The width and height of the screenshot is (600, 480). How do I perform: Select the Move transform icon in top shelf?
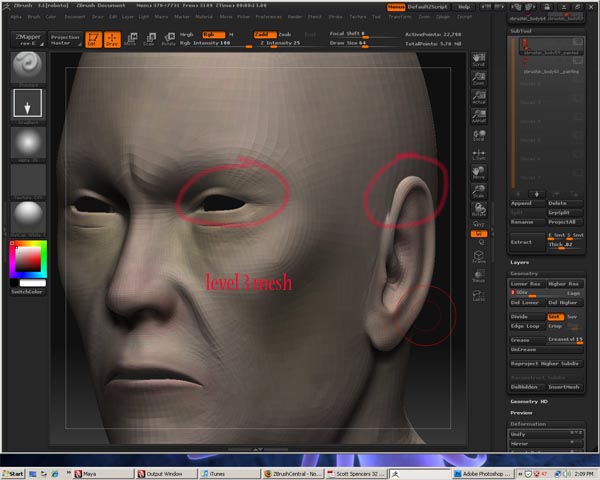click(131, 39)
